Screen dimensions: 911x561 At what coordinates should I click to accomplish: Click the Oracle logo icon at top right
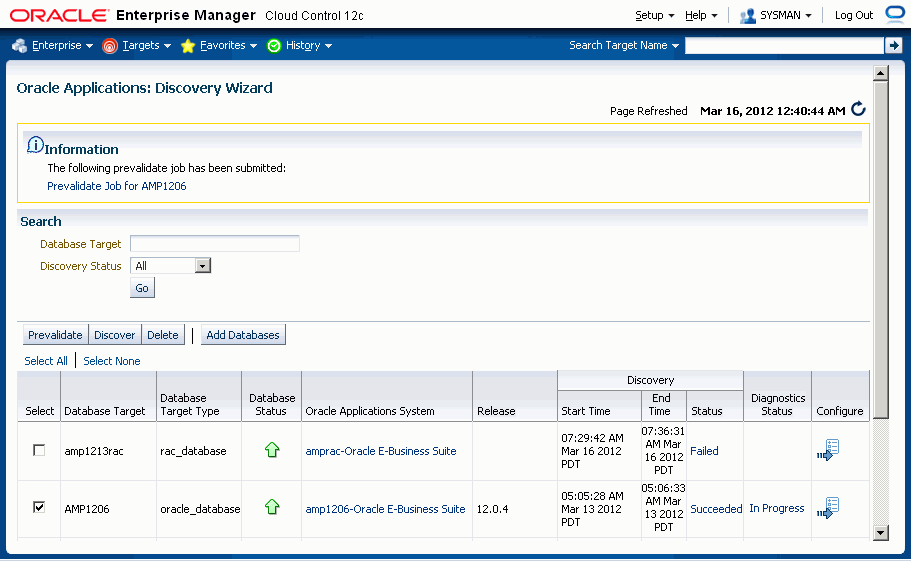pyautogui.click(x=897, y=14)
